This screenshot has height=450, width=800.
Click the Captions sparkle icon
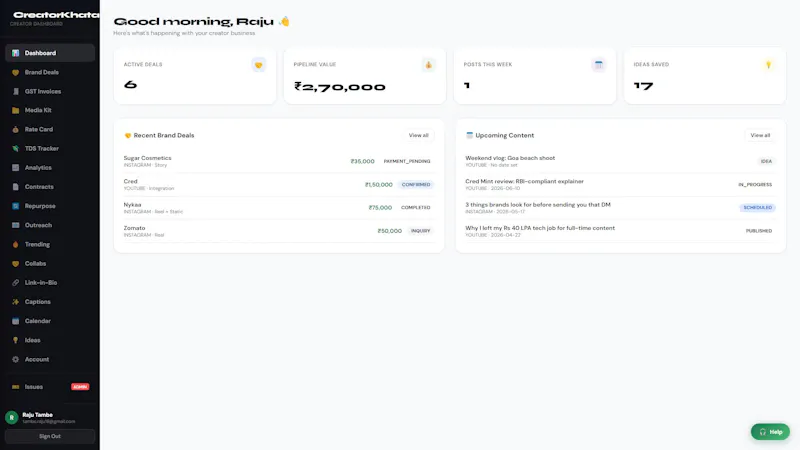[x=15, y=302]
